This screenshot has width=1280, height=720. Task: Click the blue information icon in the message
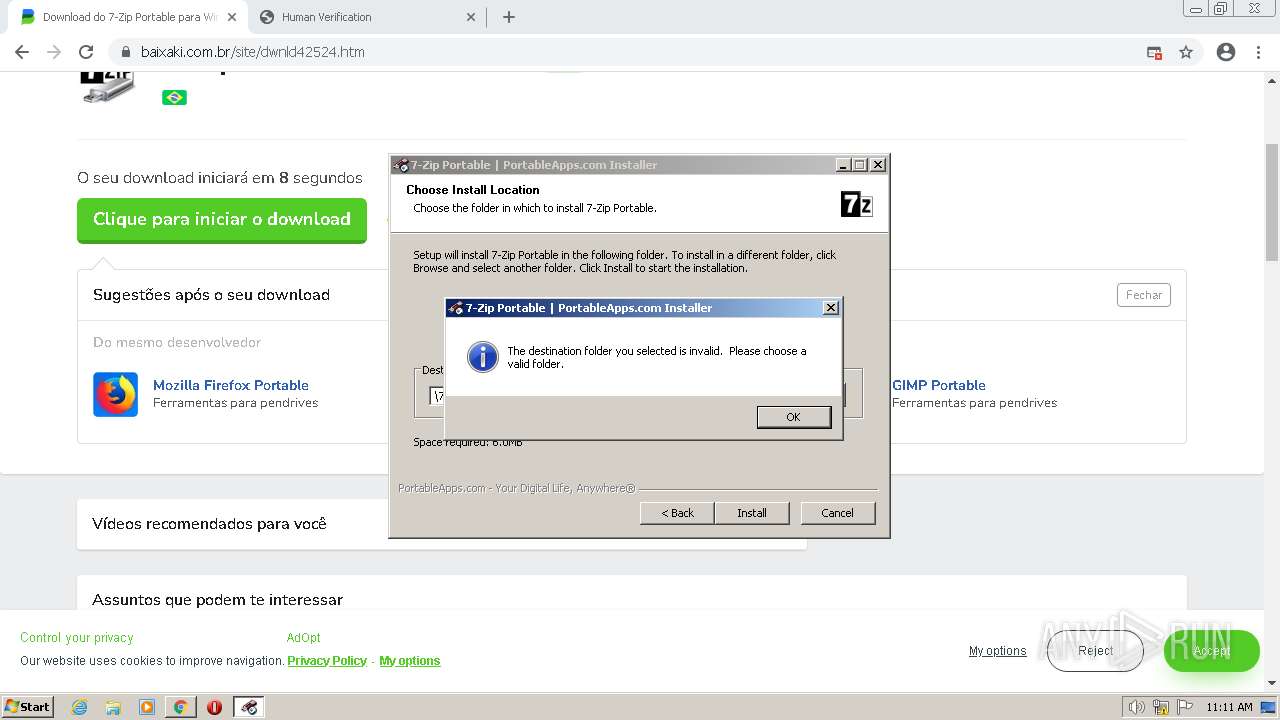tap(483, 357)
